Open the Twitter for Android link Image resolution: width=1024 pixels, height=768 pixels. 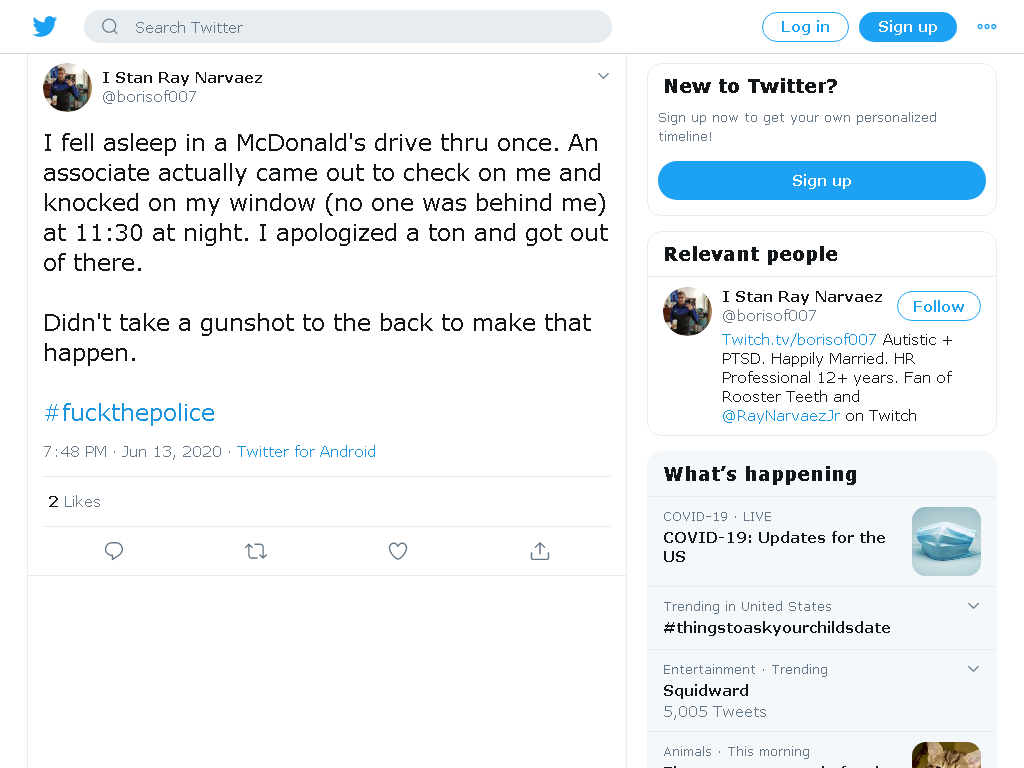pyautogui.click(x=306, y=452)
